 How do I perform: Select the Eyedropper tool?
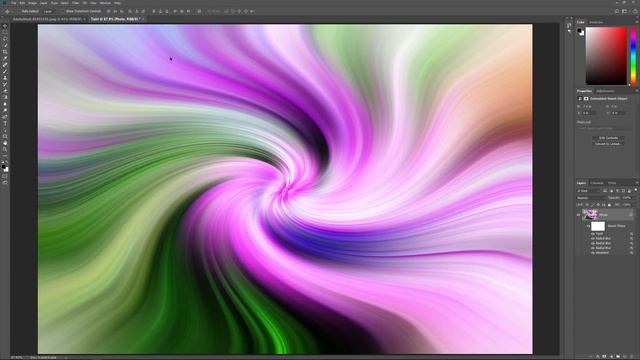click(x=5, y=59)
